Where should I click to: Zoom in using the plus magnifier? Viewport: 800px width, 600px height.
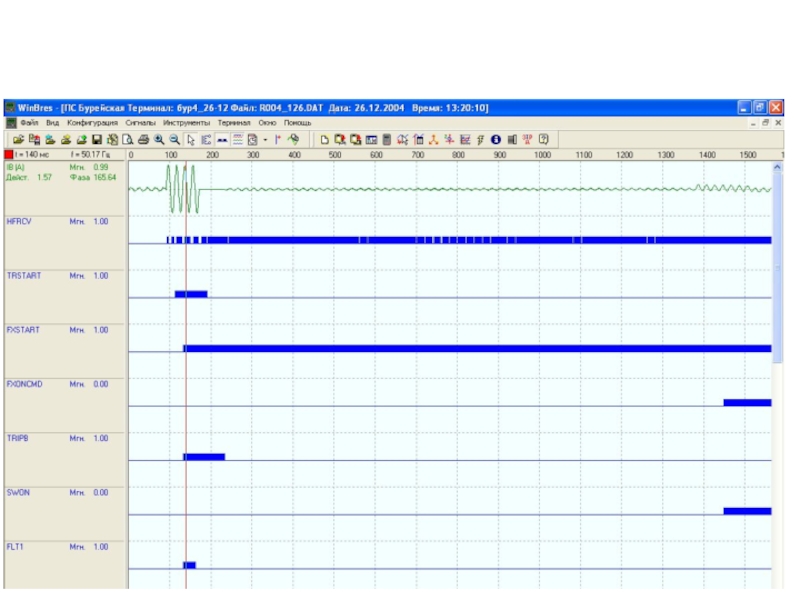[x=159, y=140]
